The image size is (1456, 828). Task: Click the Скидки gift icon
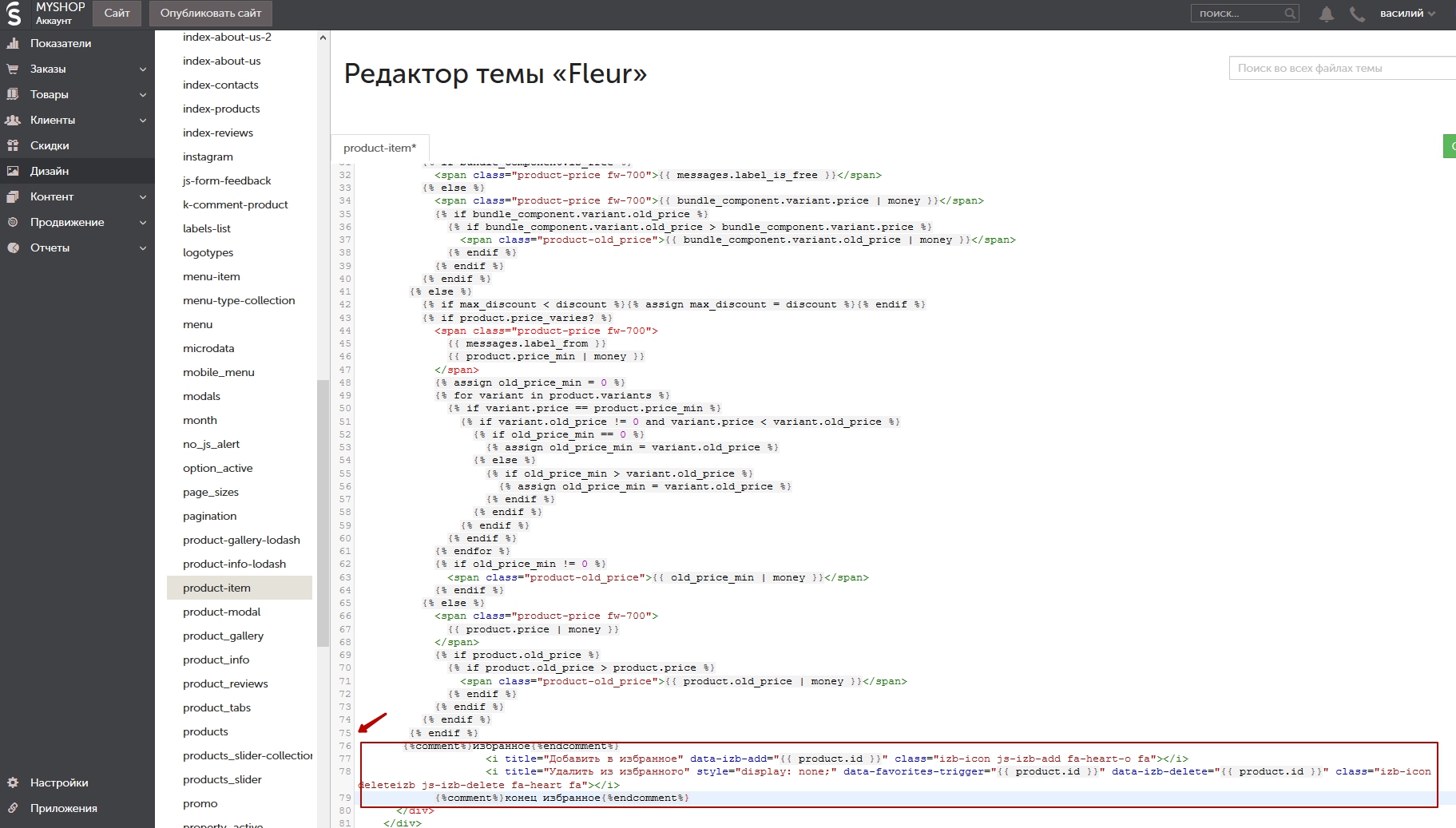click(13, 145)
